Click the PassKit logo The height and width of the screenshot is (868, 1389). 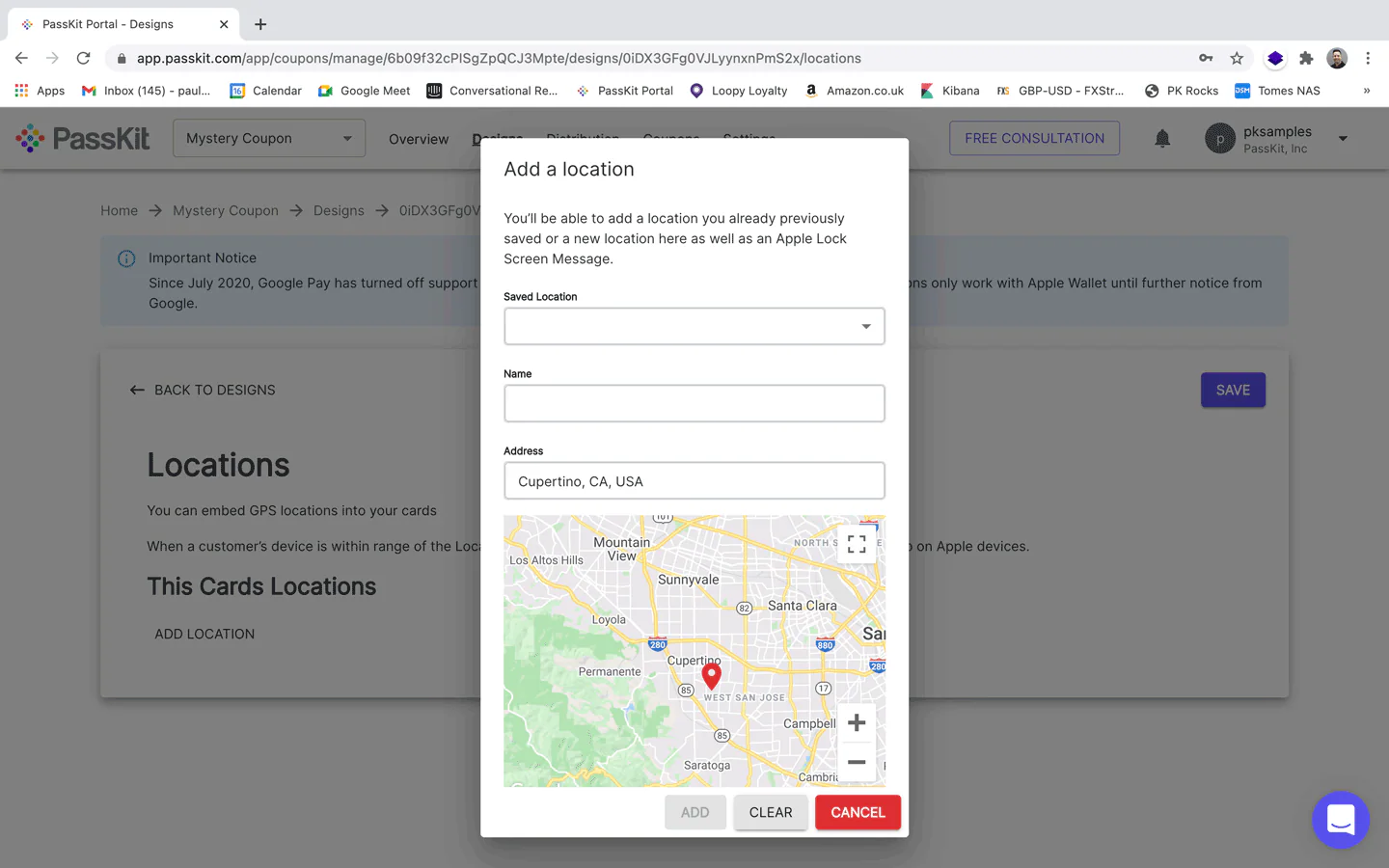pos(83,139)
